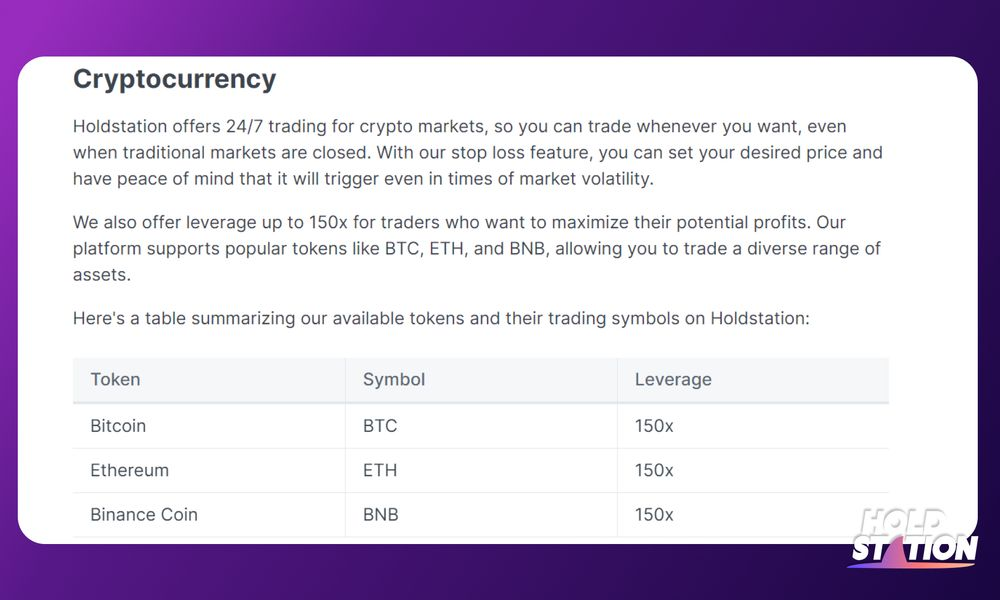Screen dimensions: 1000x600
Task: Click the Ethereum 150x leverage cell
Action: (753, 471)
